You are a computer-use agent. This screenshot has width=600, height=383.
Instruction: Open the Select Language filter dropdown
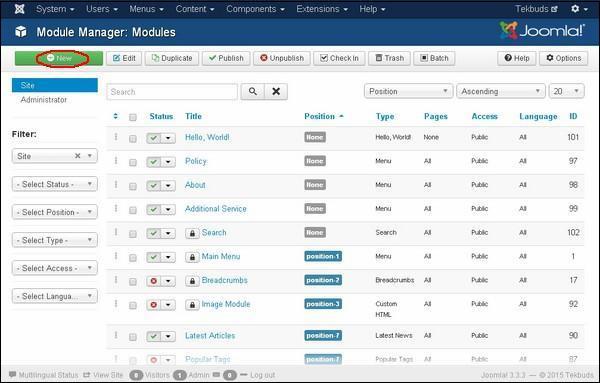(x=55, y=296)
